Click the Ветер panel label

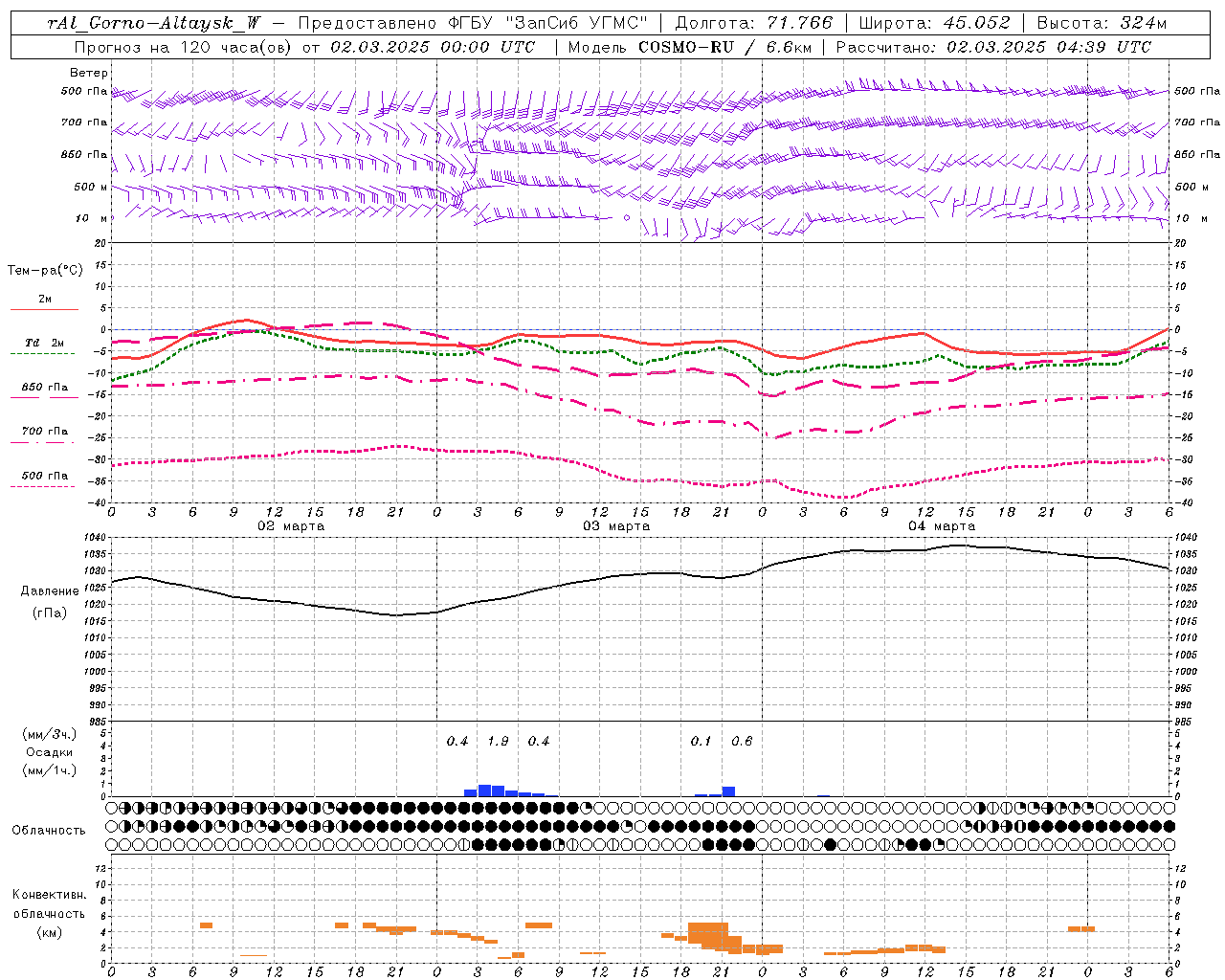point(89,73)
